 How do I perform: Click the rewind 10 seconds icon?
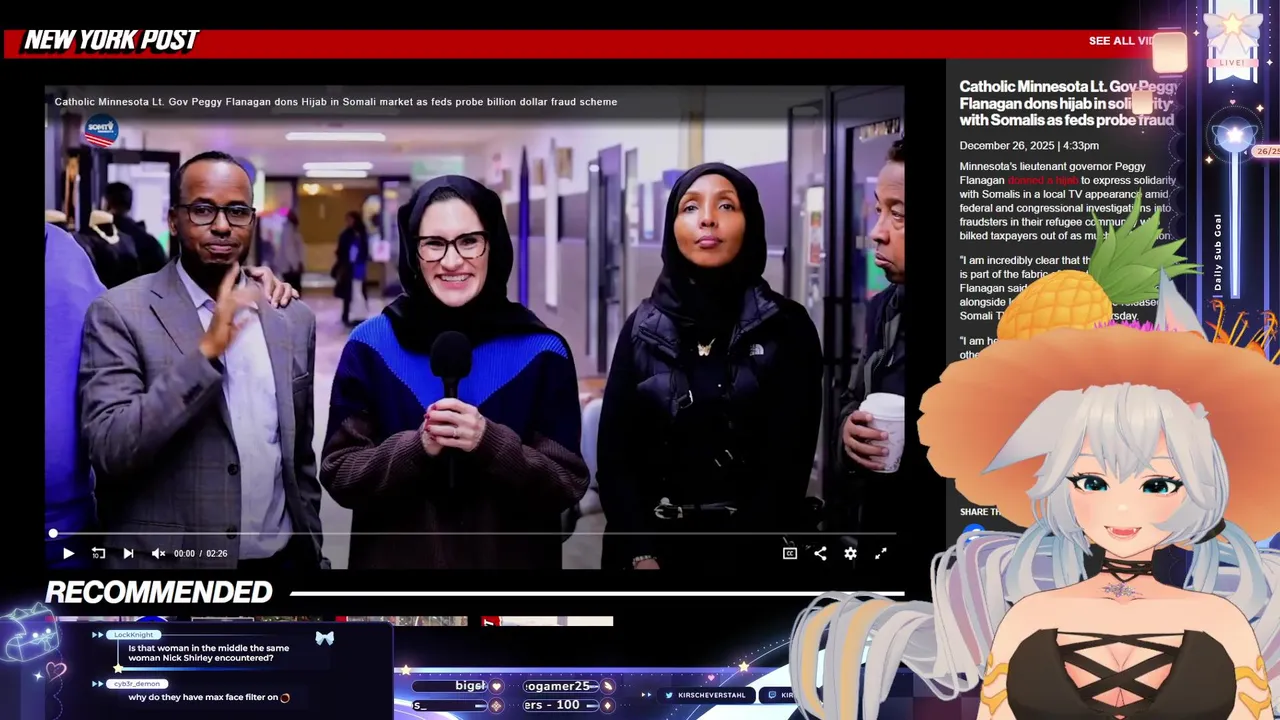[98, 553]
